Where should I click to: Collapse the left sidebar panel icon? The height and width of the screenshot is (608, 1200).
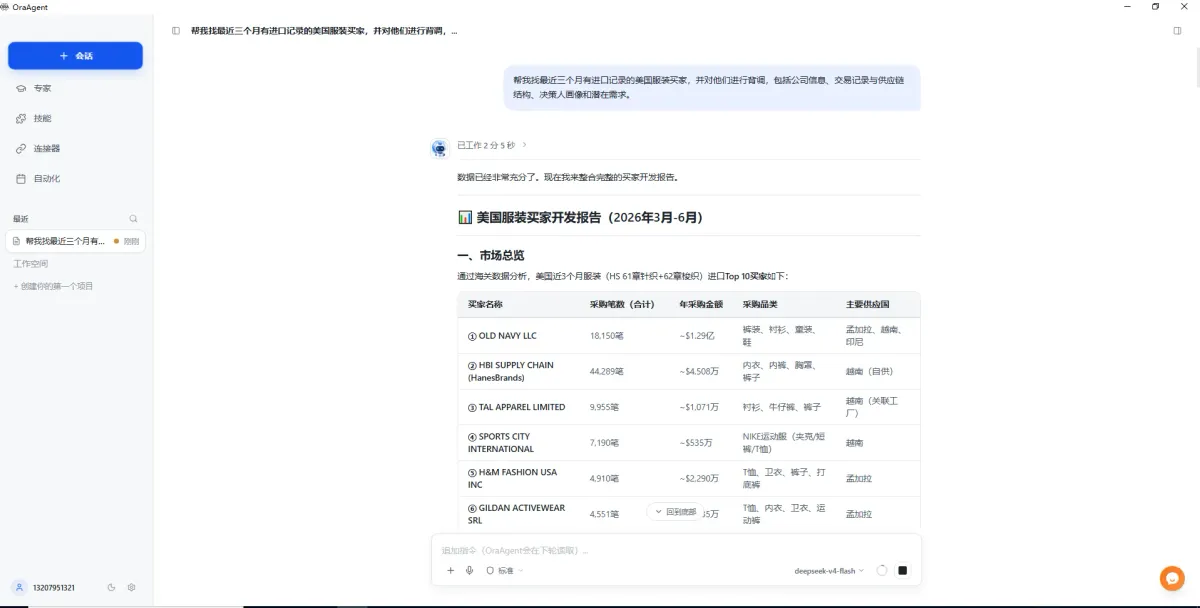click(176, 31)
